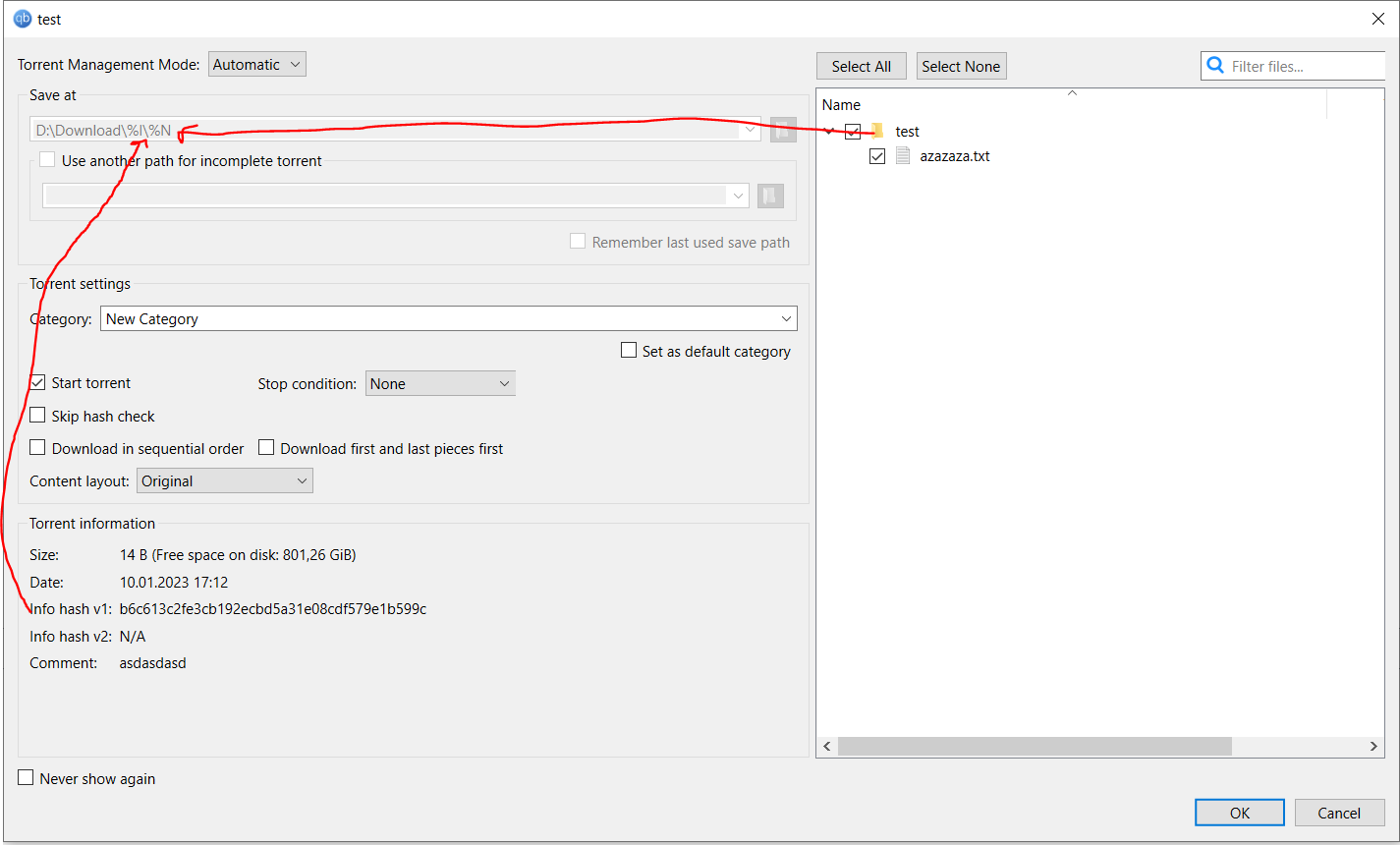
Task: Expand the Save at path history dropdown
Action: [750, 129]
